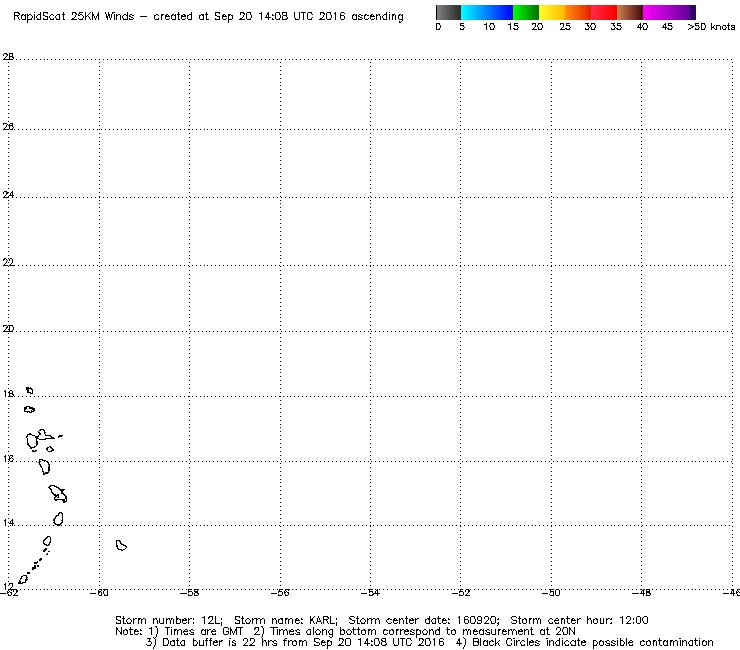The image size is (740, 650).
Task: Click the 'Black Circles indicate possible contamination' note
Action: click(593, 642)
